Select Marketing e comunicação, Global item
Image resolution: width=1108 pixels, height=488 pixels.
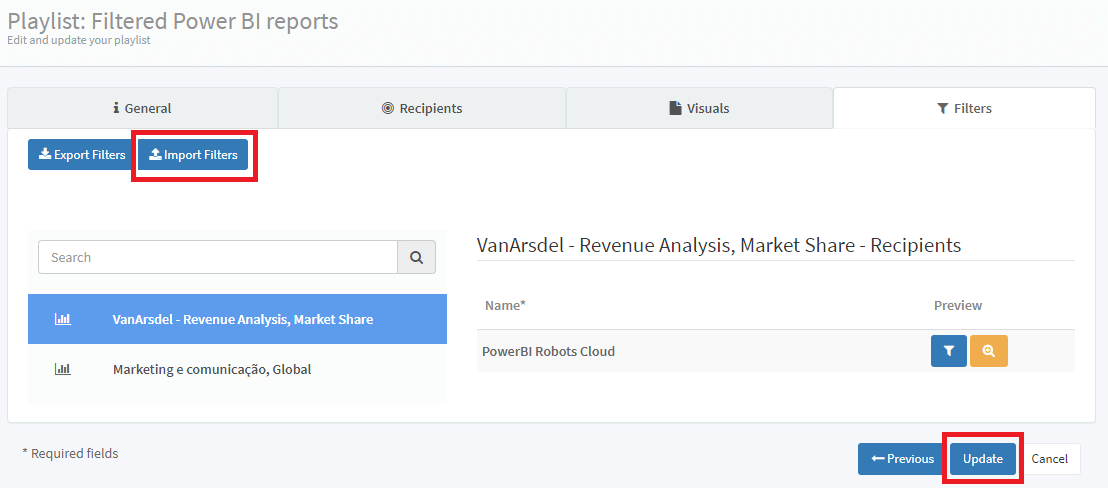(x=212, y=369)
